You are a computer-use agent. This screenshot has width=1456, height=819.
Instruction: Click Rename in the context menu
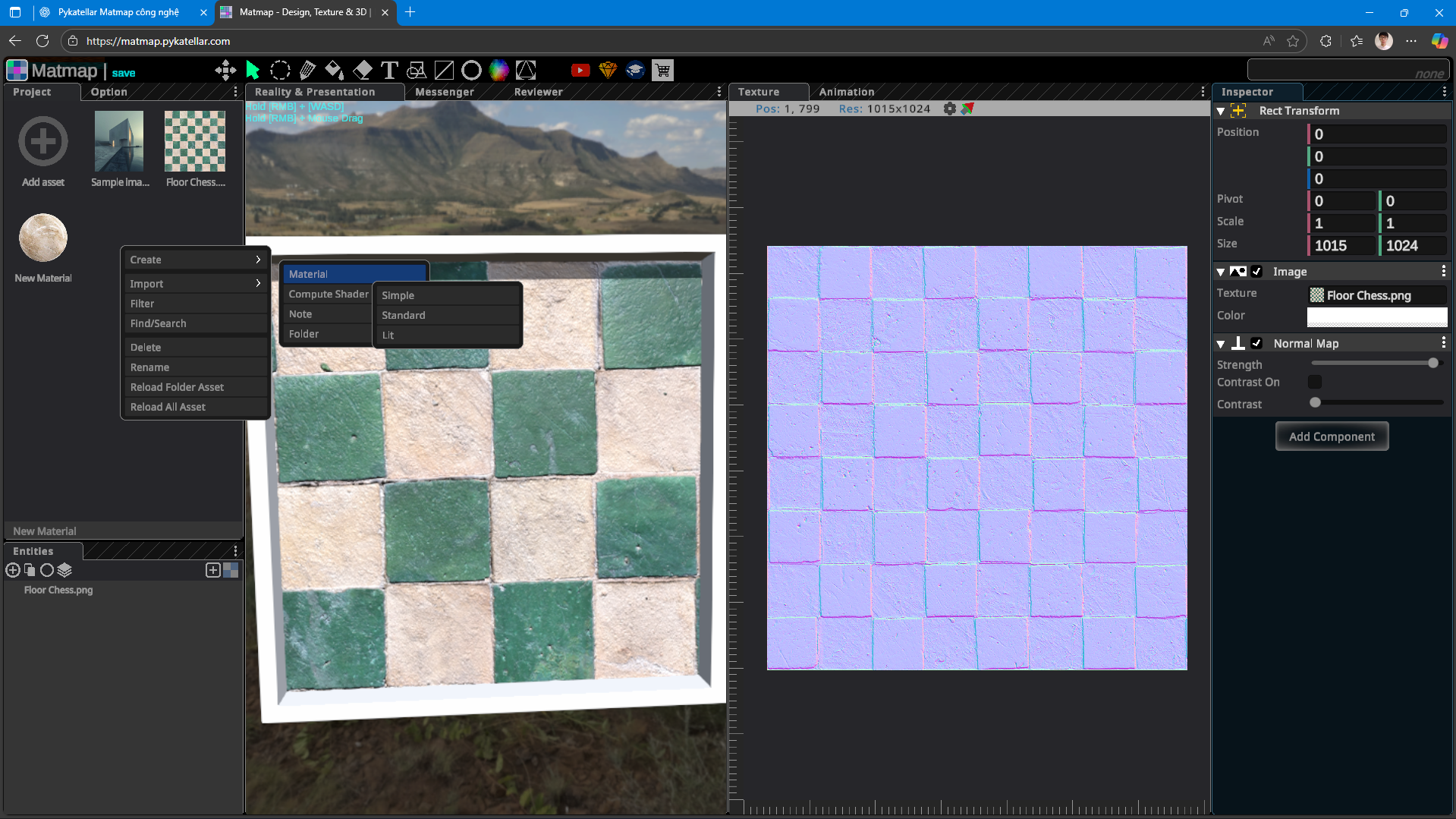pos(196,367)
